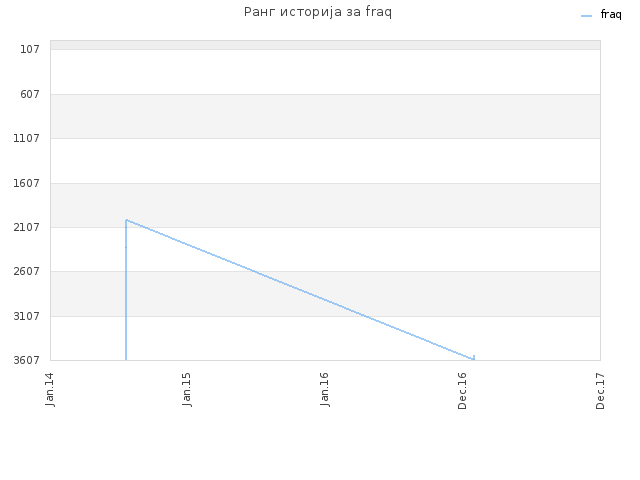Click the peak point of the fraq line
Screen dimensions: 640x480
[x=127, y=220]
